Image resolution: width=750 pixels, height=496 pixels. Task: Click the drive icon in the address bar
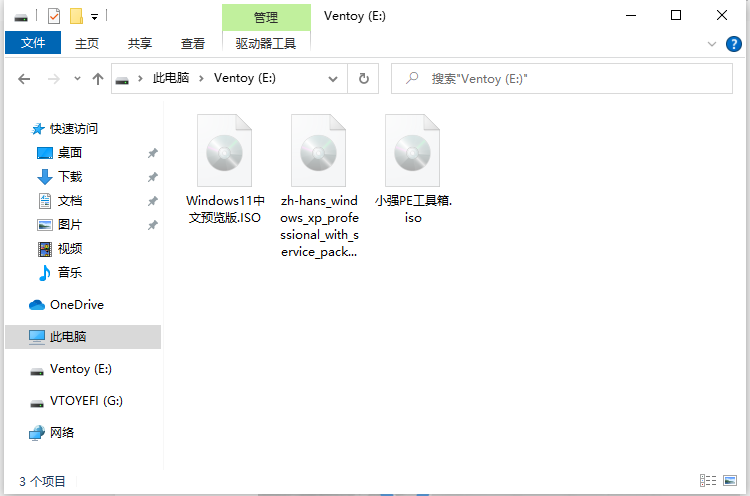click(122, 79)
